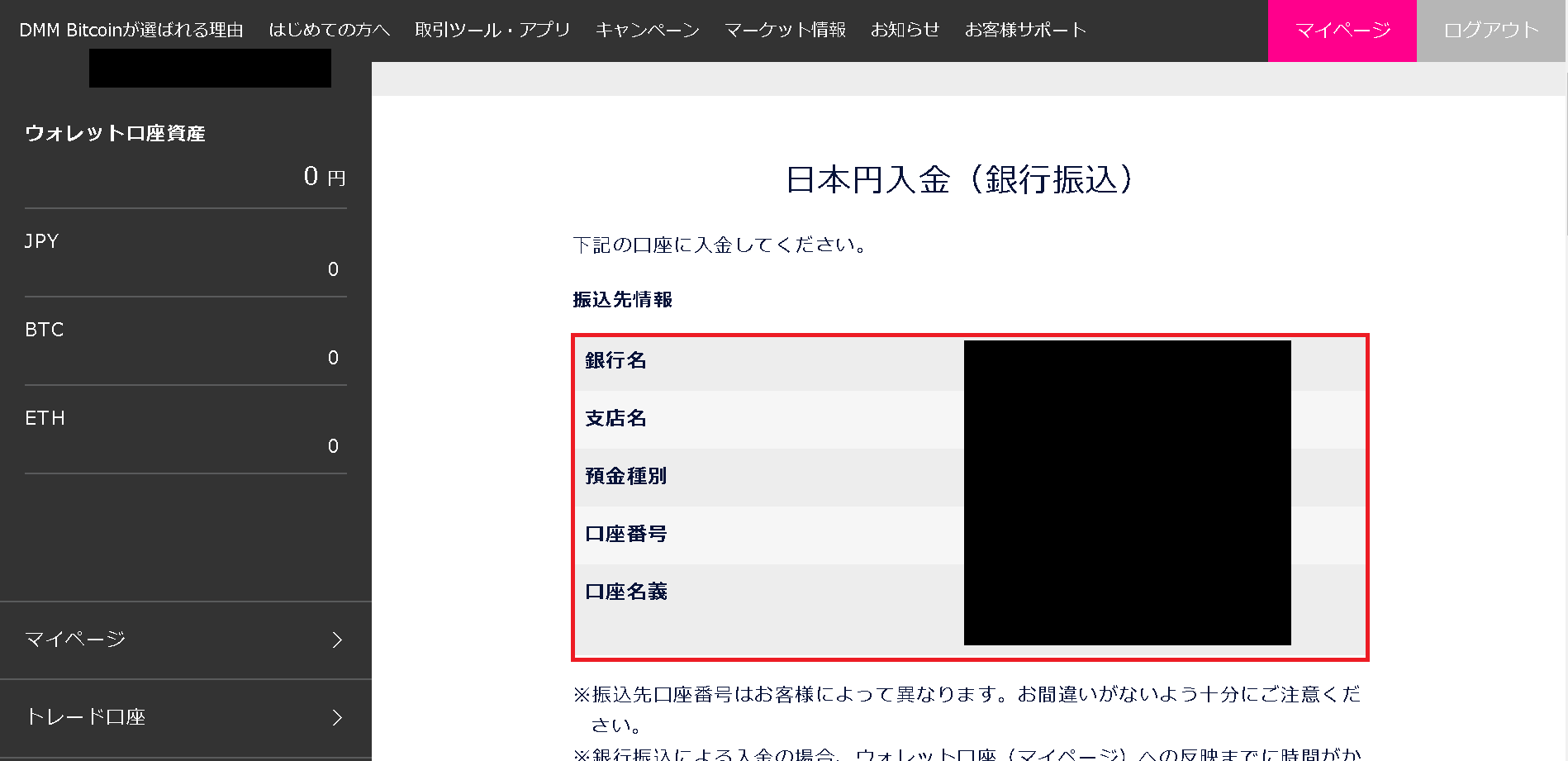Click the text 下記の口座に入金してください。

(x=720, y=245)
